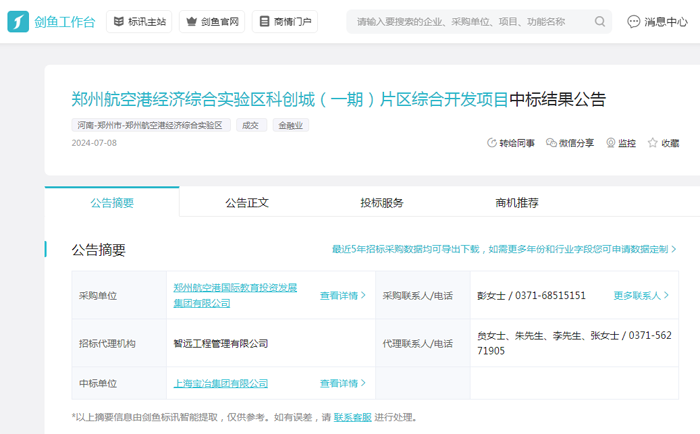Switch to 投标服务 tab
The image size is (700, 434).
[x=382, y=202]
